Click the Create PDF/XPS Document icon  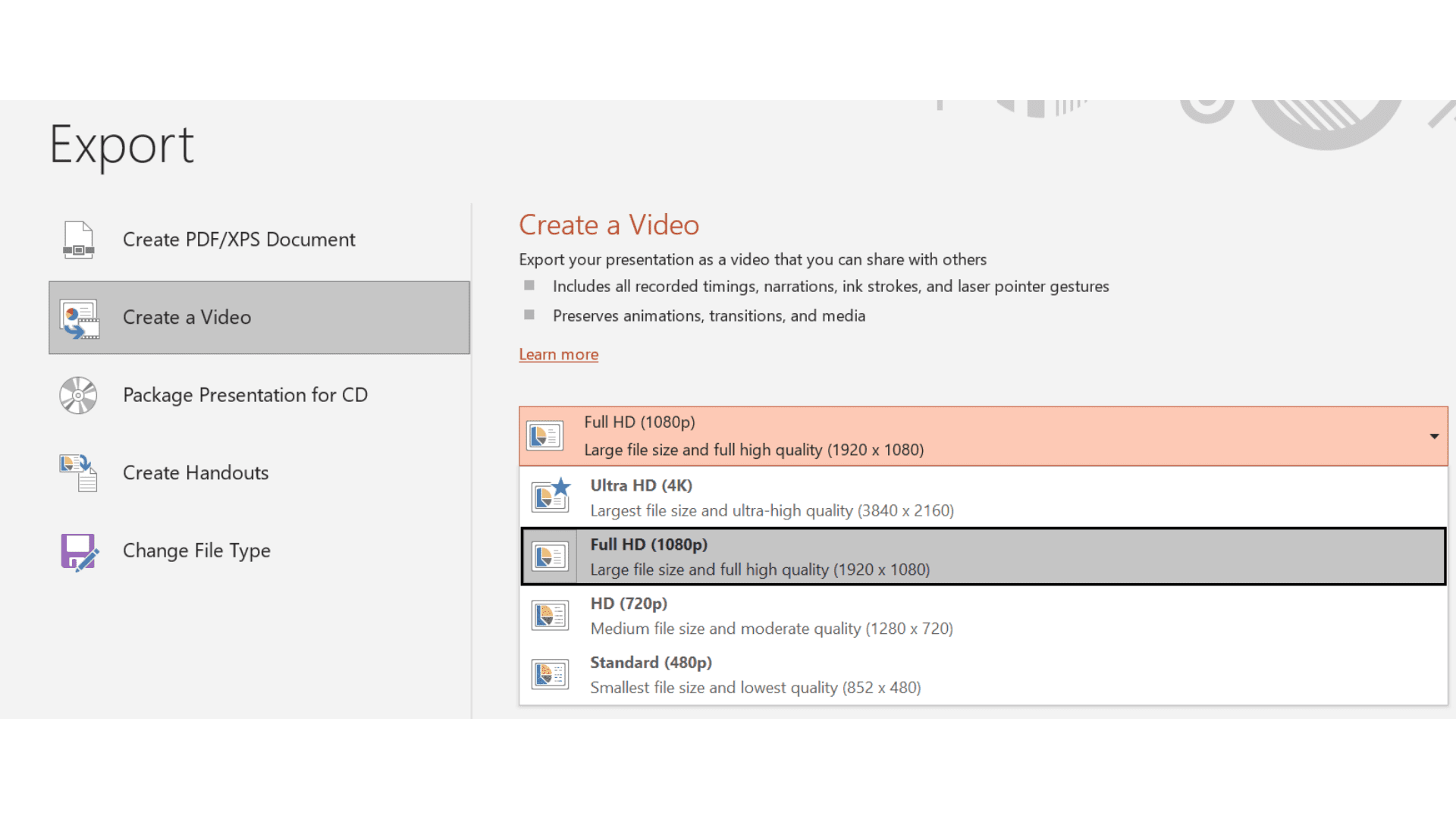79,240
